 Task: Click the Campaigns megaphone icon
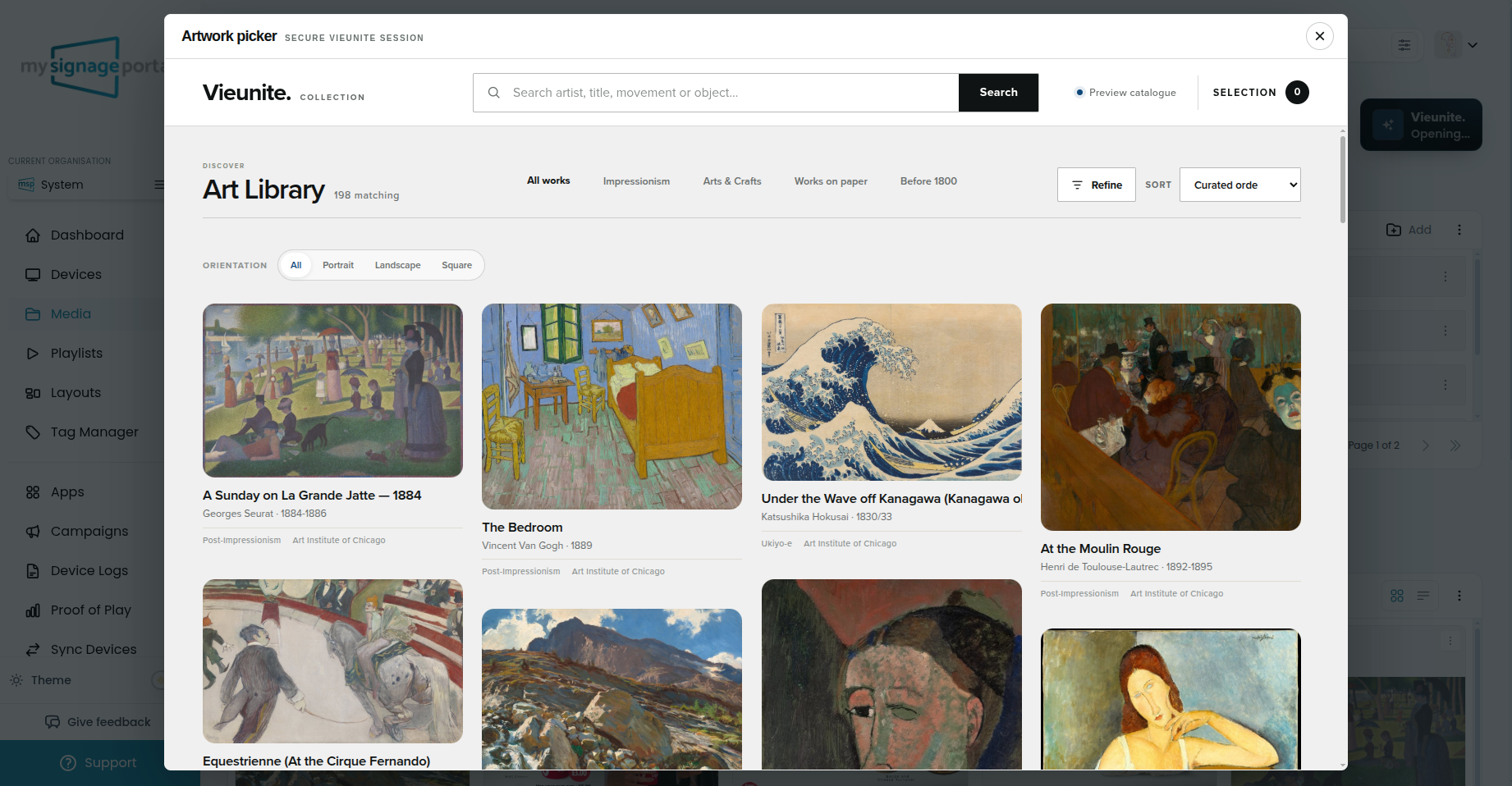click(33, 532)
